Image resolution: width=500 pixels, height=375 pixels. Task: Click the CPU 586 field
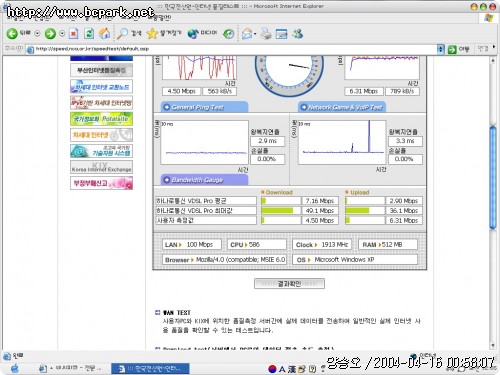pyautogui.click(x=257, y=245)
